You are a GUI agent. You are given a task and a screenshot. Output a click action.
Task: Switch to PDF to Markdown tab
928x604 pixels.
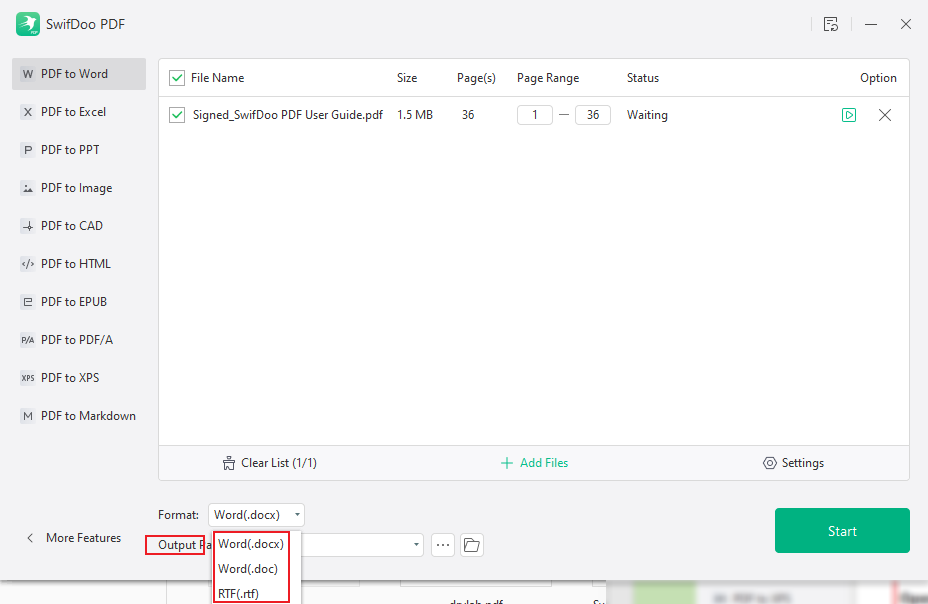pos(79,416)
